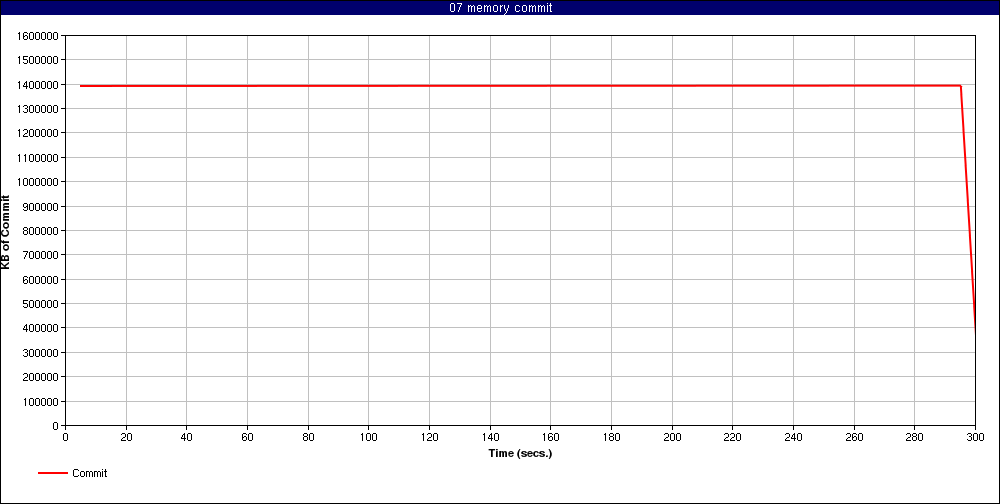Click the y-axis label 900000

click(42, 206)
